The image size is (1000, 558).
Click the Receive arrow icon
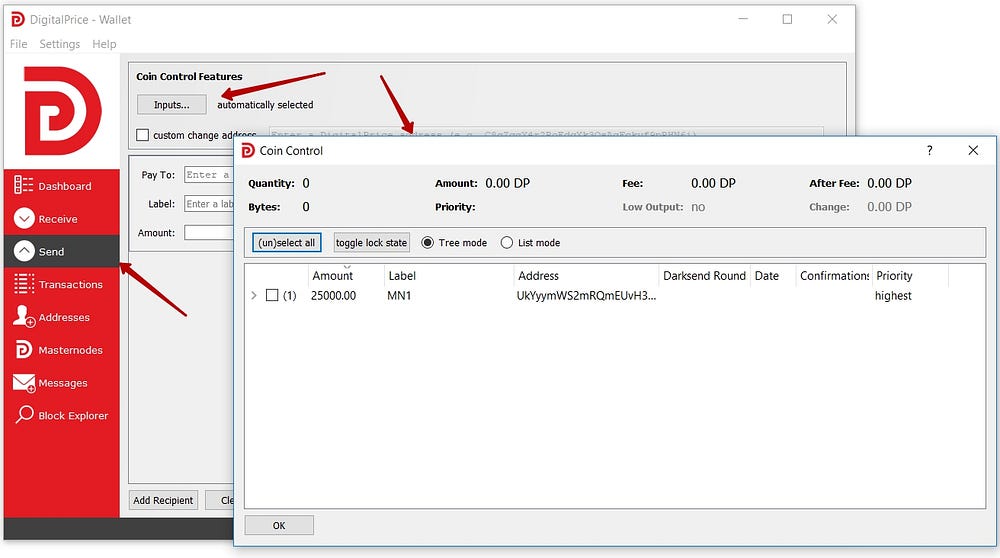pyautogui.click(x=24, y=219)
